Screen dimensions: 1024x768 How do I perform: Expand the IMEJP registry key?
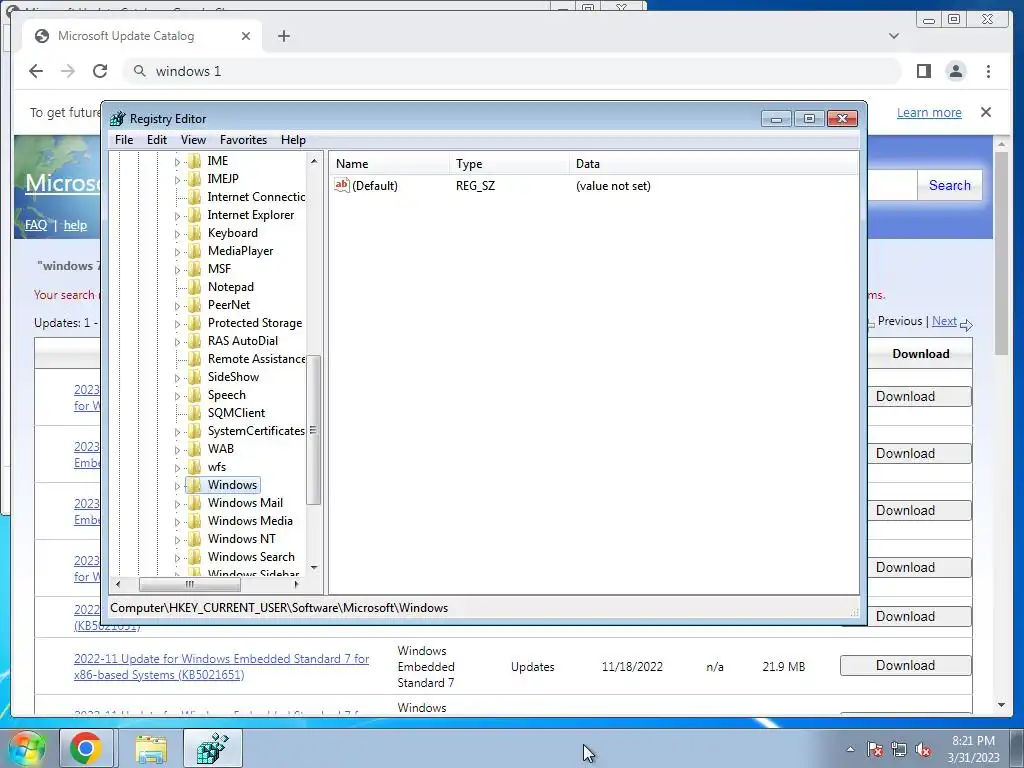tap(177, 179)
